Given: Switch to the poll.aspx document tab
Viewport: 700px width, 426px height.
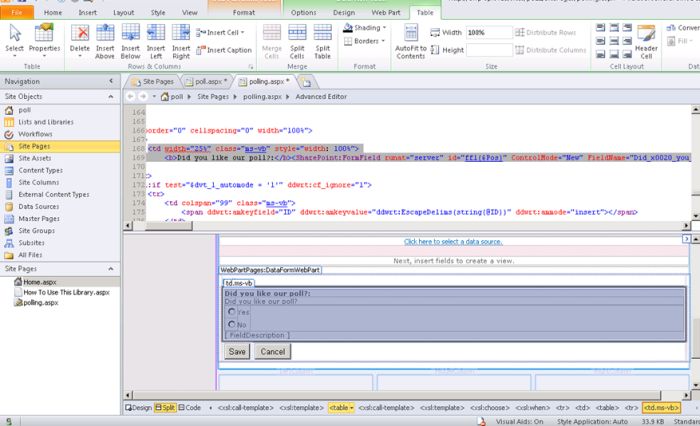Looking at the screenshot, I should tap(209, 80).
